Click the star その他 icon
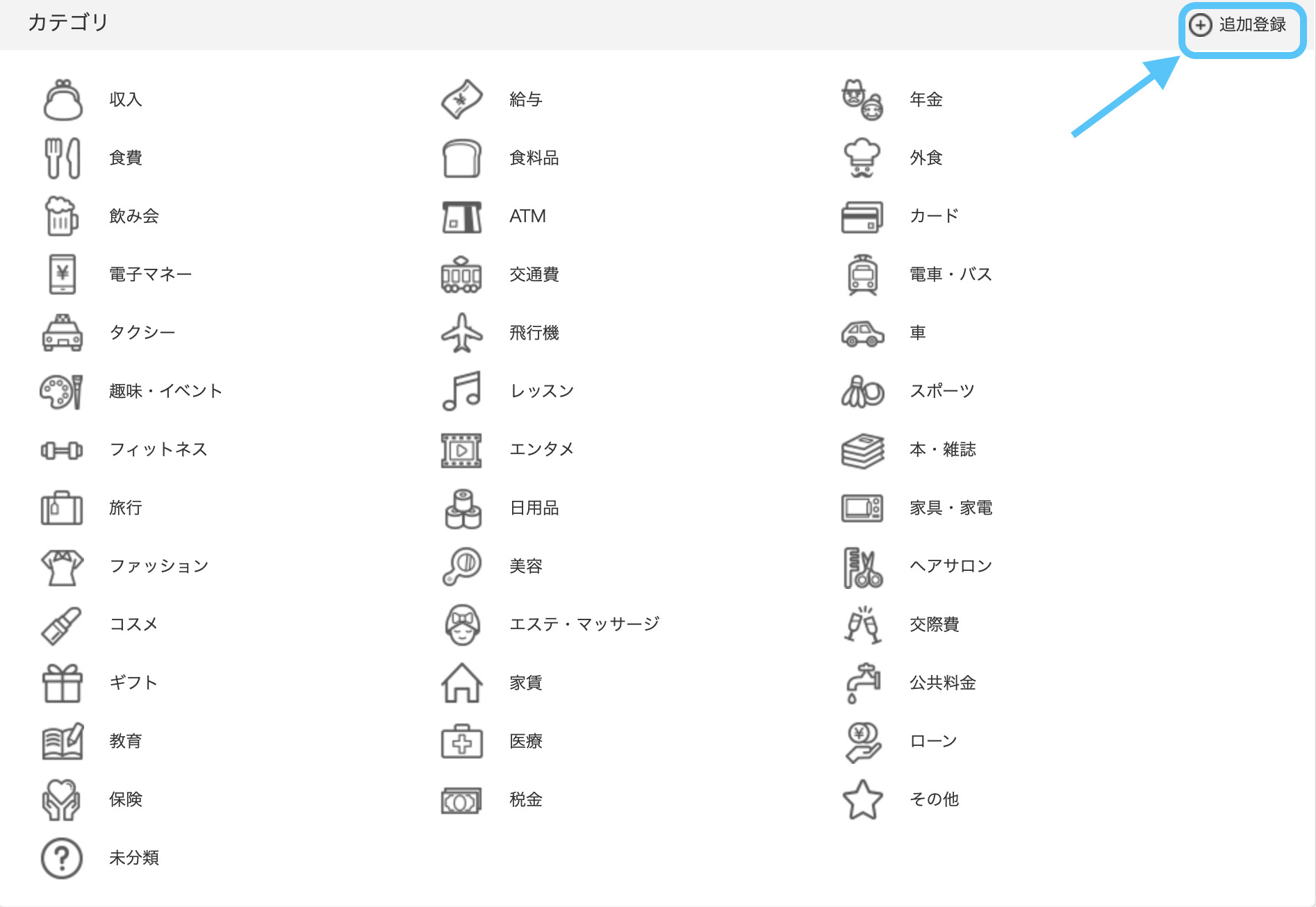Image resolution: width=1316 pixels, height=907 pixels. tap(862, 799)
